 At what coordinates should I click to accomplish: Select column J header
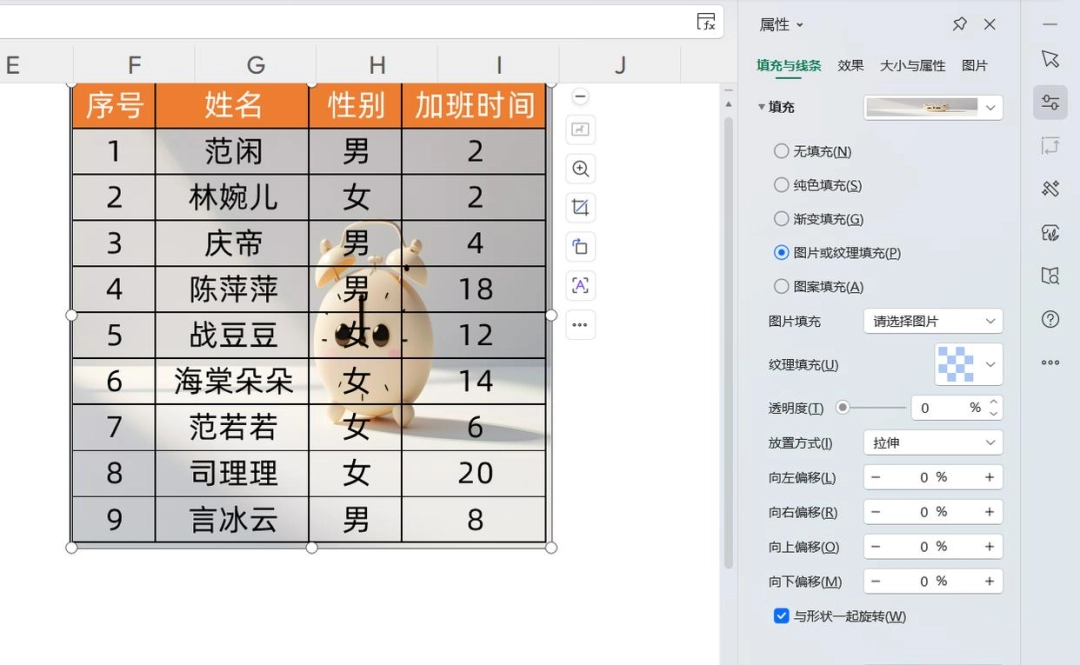coord(620,65)
